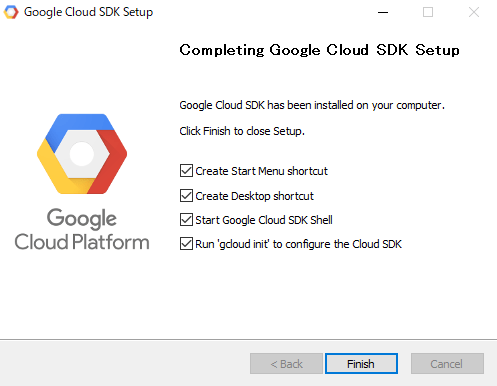Click the Google Cloud Platform hexagon logo

(82, 154)
